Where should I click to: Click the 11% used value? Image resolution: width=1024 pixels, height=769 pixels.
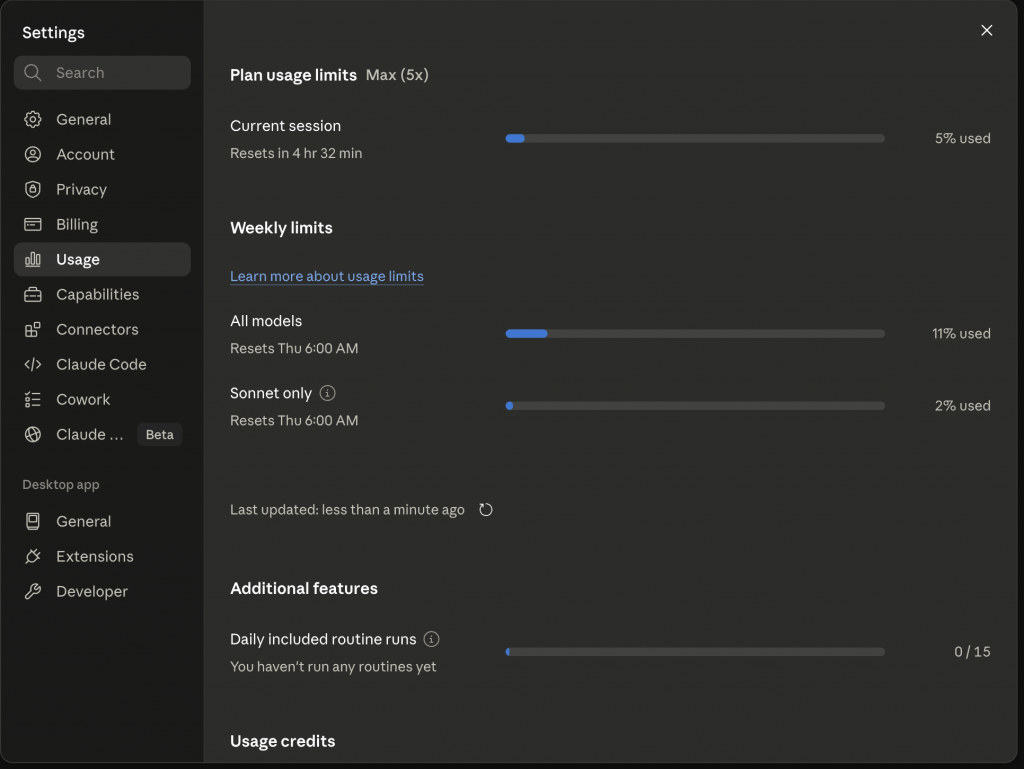tap(961, 334)
